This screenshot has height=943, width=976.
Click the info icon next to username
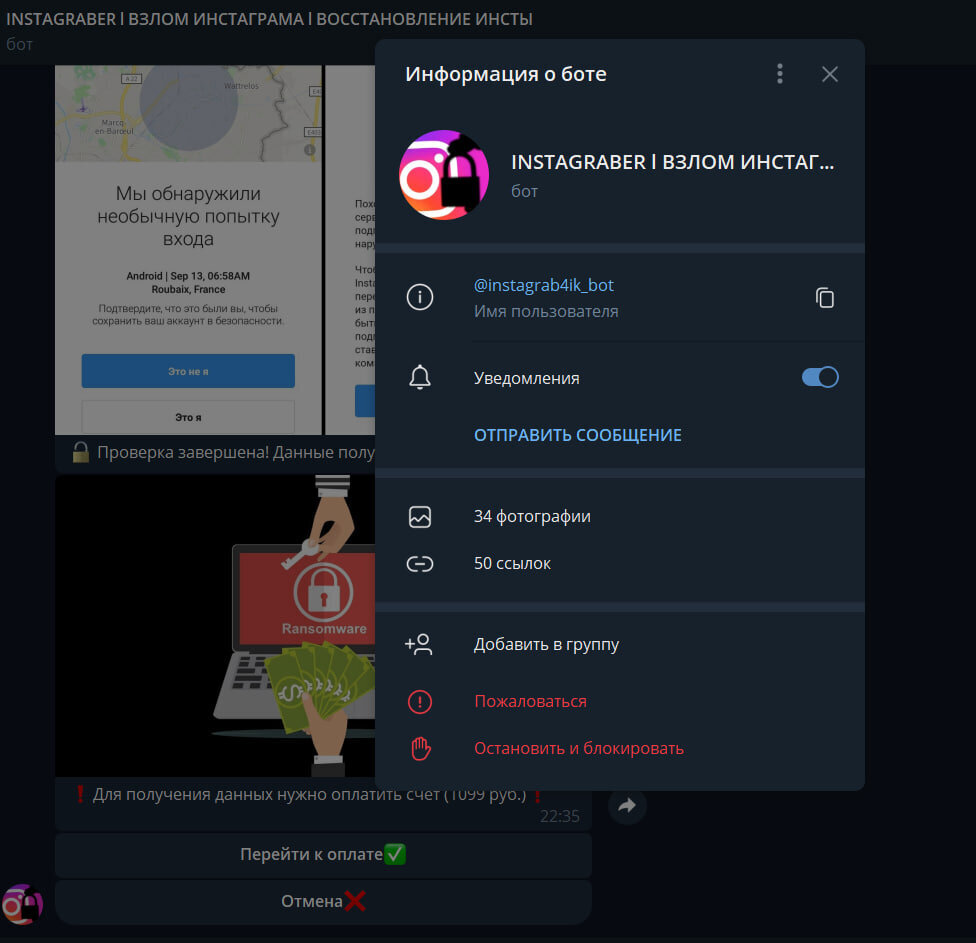click(419, 297)
